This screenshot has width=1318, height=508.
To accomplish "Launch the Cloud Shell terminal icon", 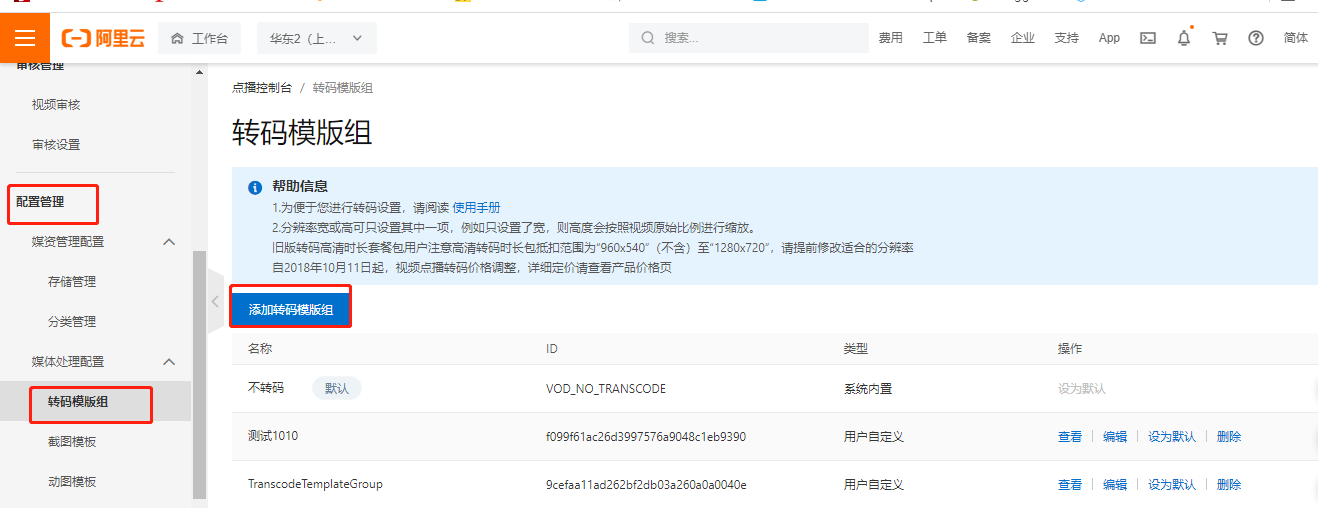I will 1148,38.
